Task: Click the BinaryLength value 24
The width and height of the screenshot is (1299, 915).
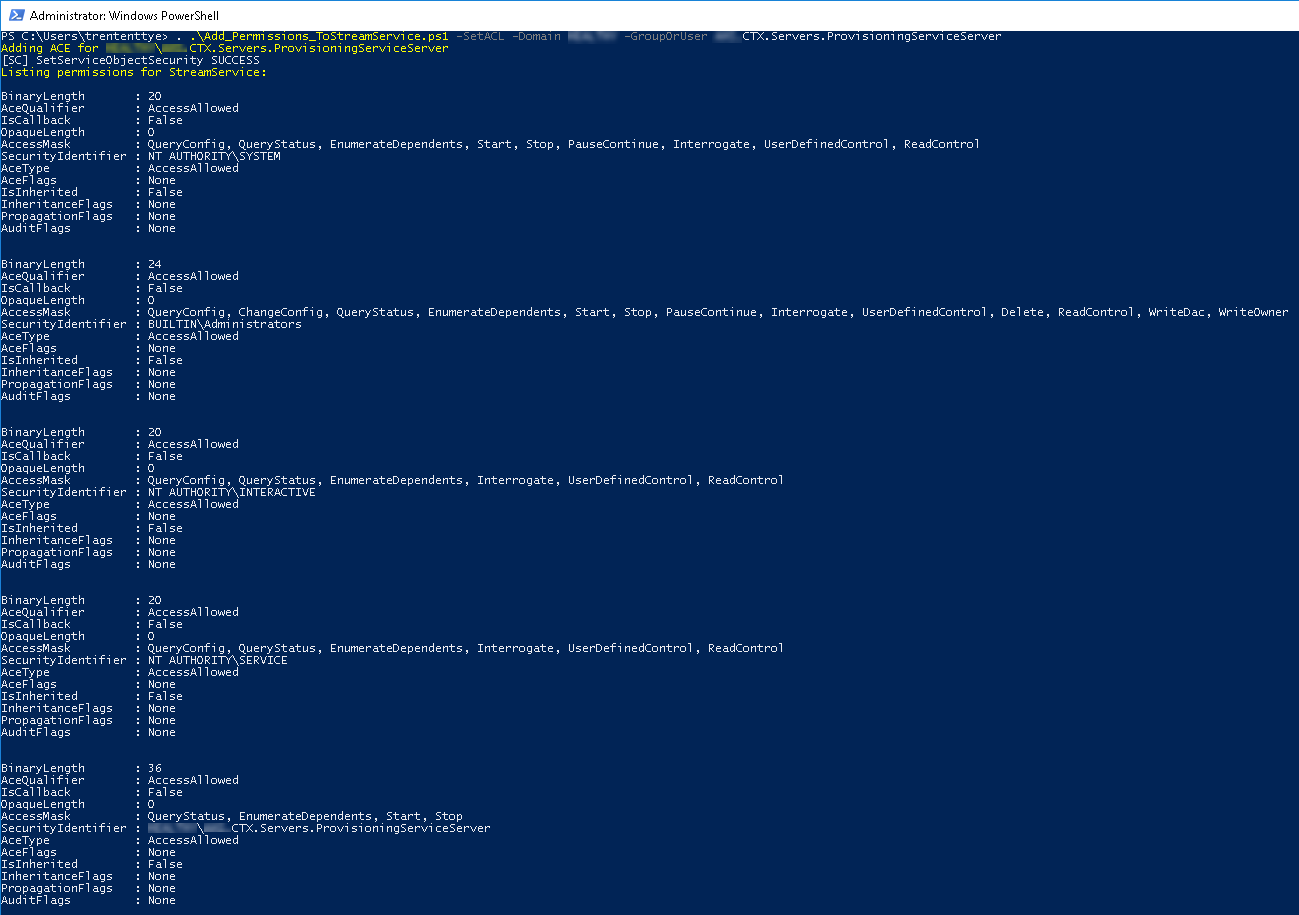Action: coord(155,264)
